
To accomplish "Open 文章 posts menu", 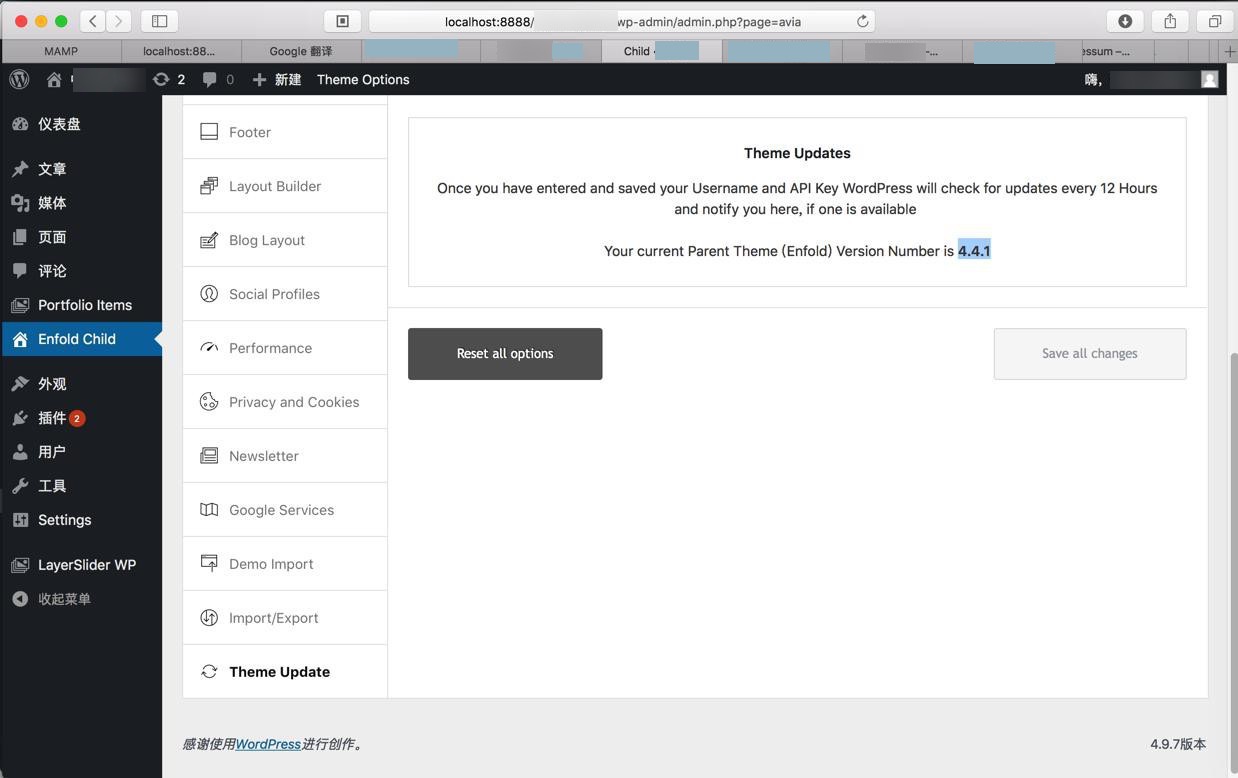I will coord(81,169).
